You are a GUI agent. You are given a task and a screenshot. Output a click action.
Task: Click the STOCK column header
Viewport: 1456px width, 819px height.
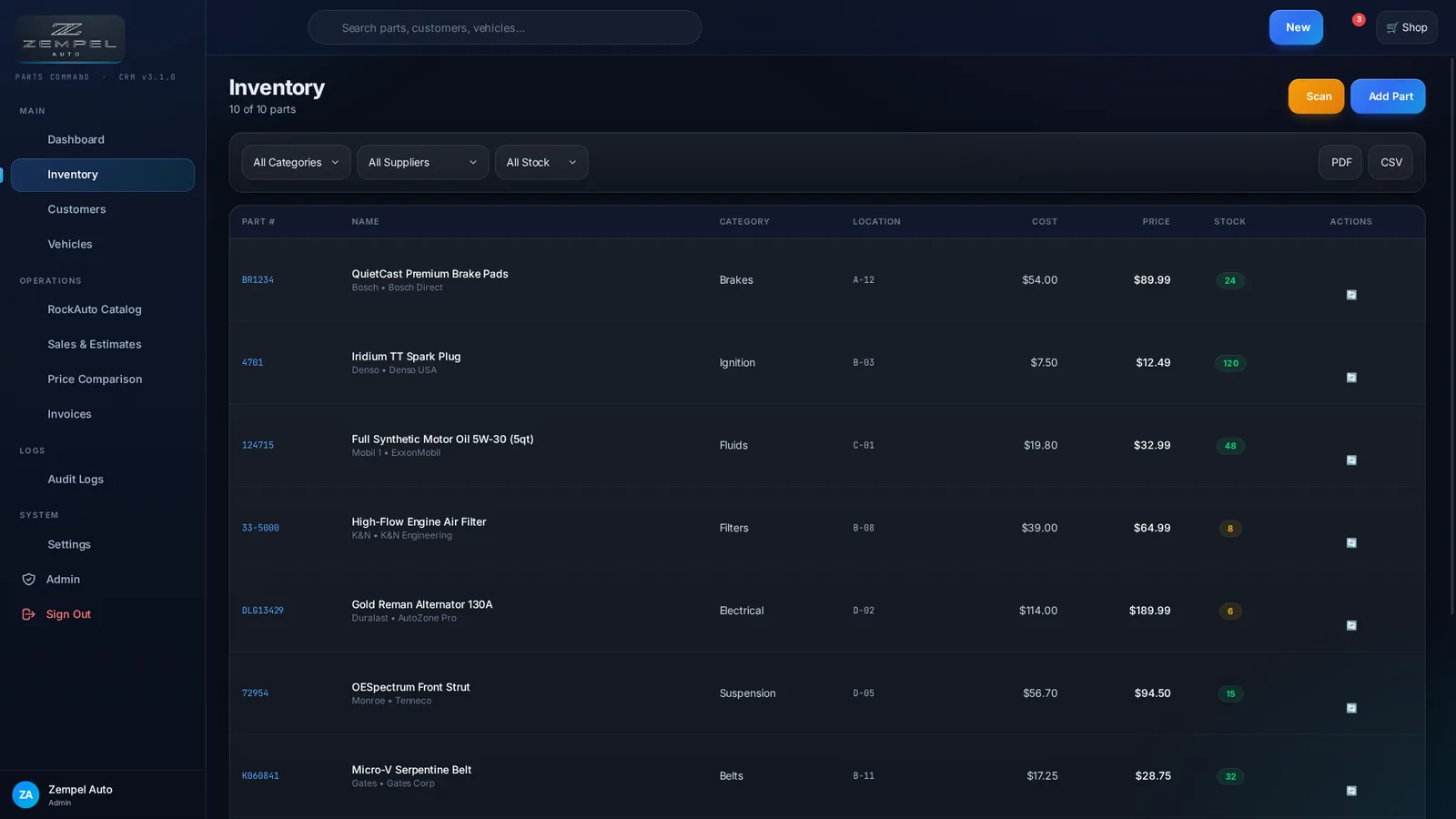click(x=1229, y=222)
